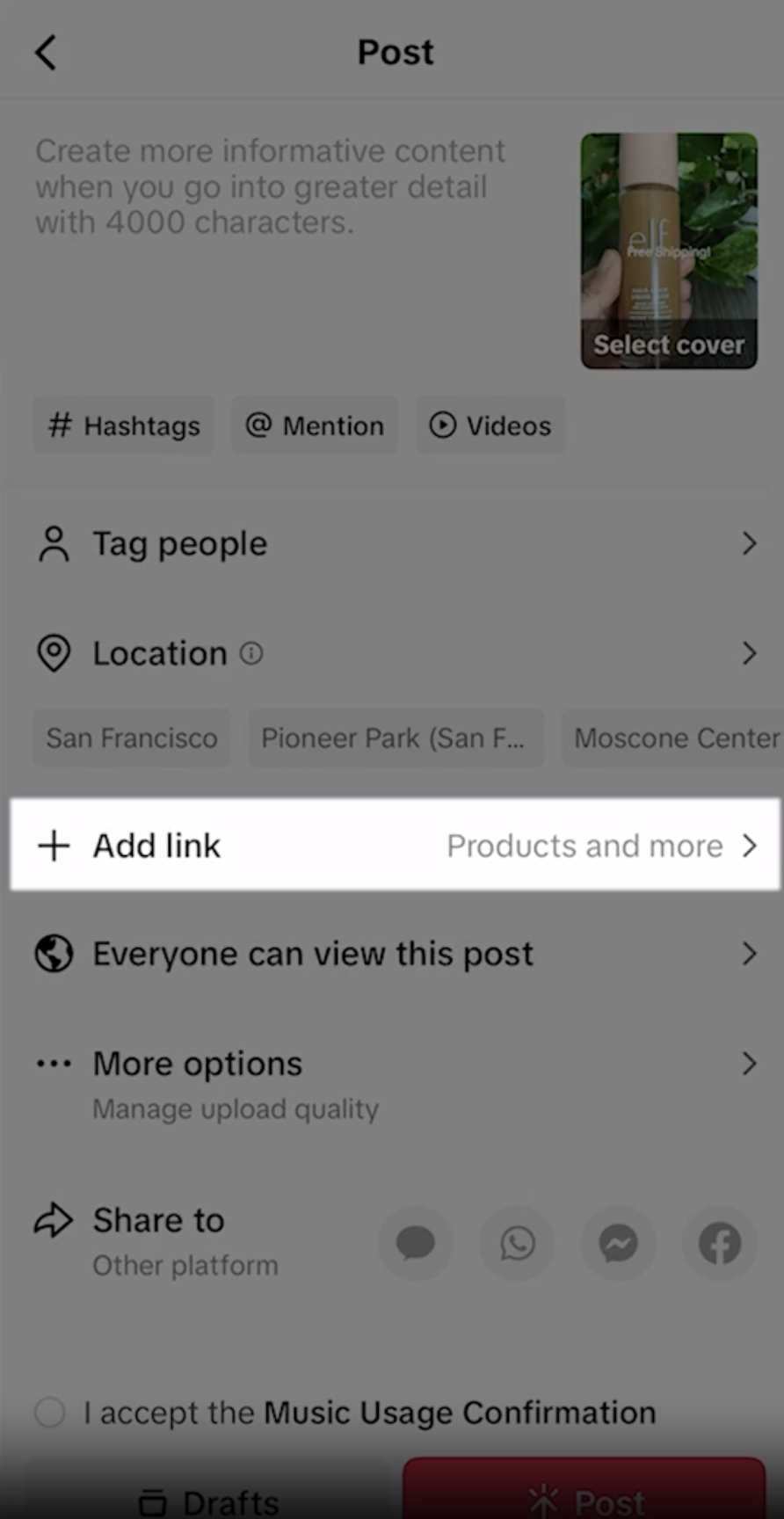Image resolution: width=784 pixels, height=1519 pixels.
Task: Expand More options chevron
Action: [x=749, y=1064]
